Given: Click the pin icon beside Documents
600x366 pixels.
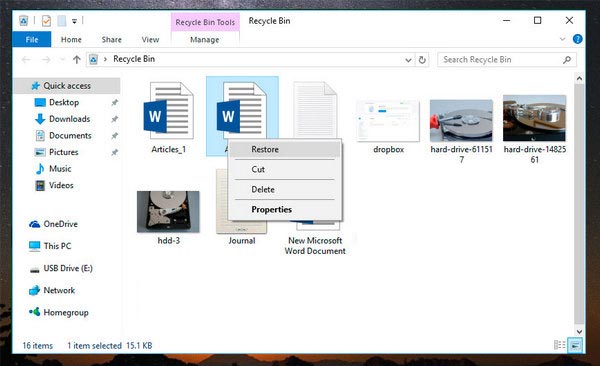Looking at the screenshot, I should 114,136.
